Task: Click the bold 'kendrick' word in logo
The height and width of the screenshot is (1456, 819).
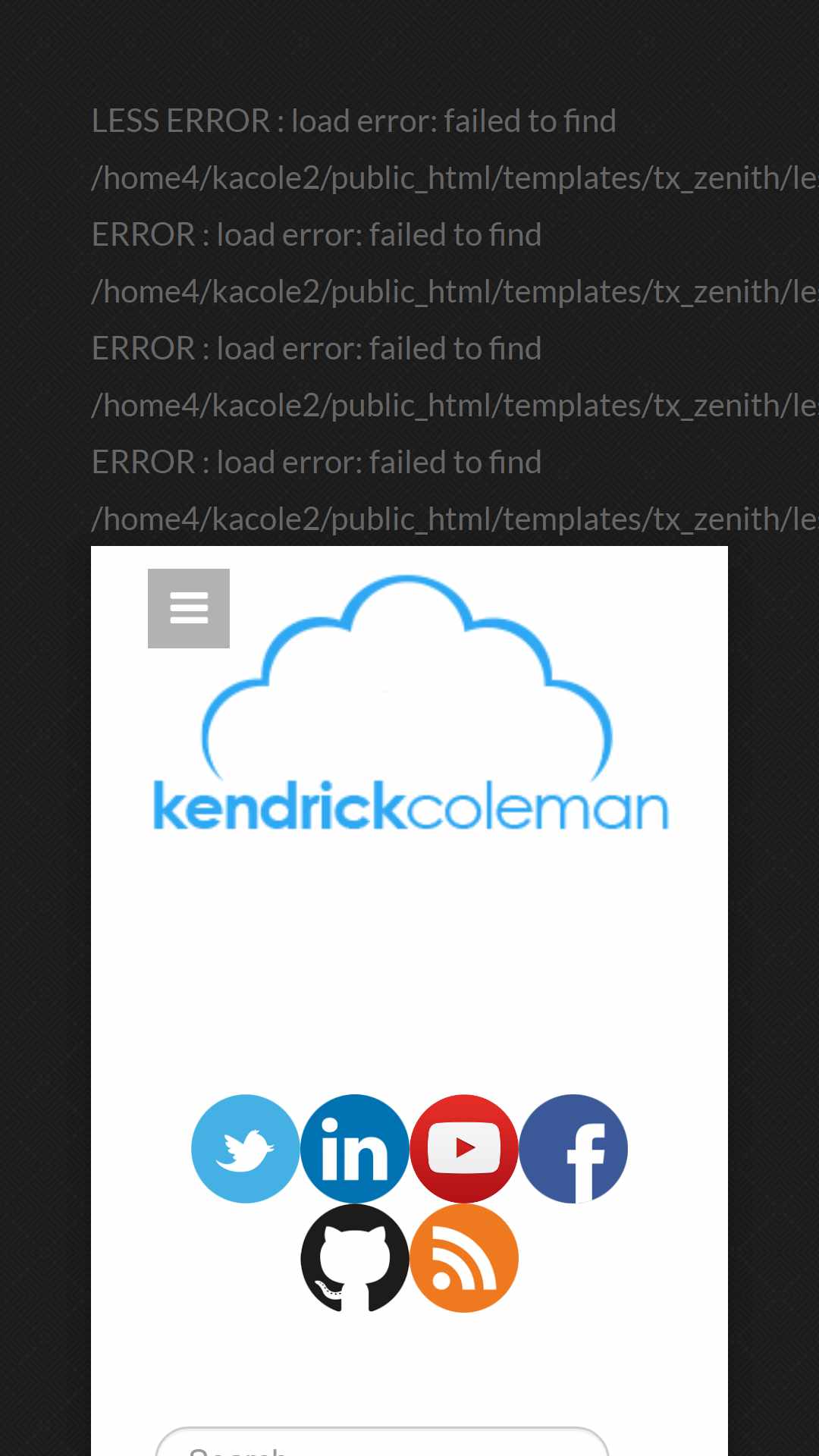Action: point(279,806)
